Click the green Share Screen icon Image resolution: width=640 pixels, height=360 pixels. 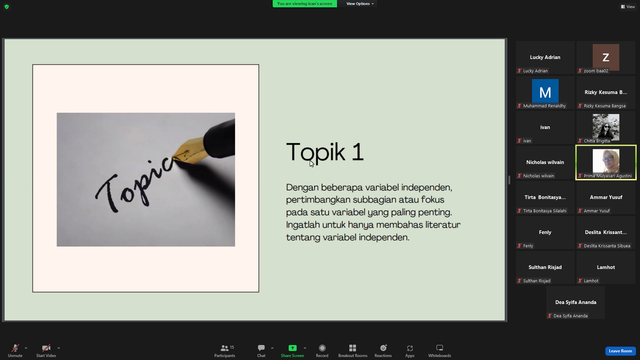coord(293,348)
